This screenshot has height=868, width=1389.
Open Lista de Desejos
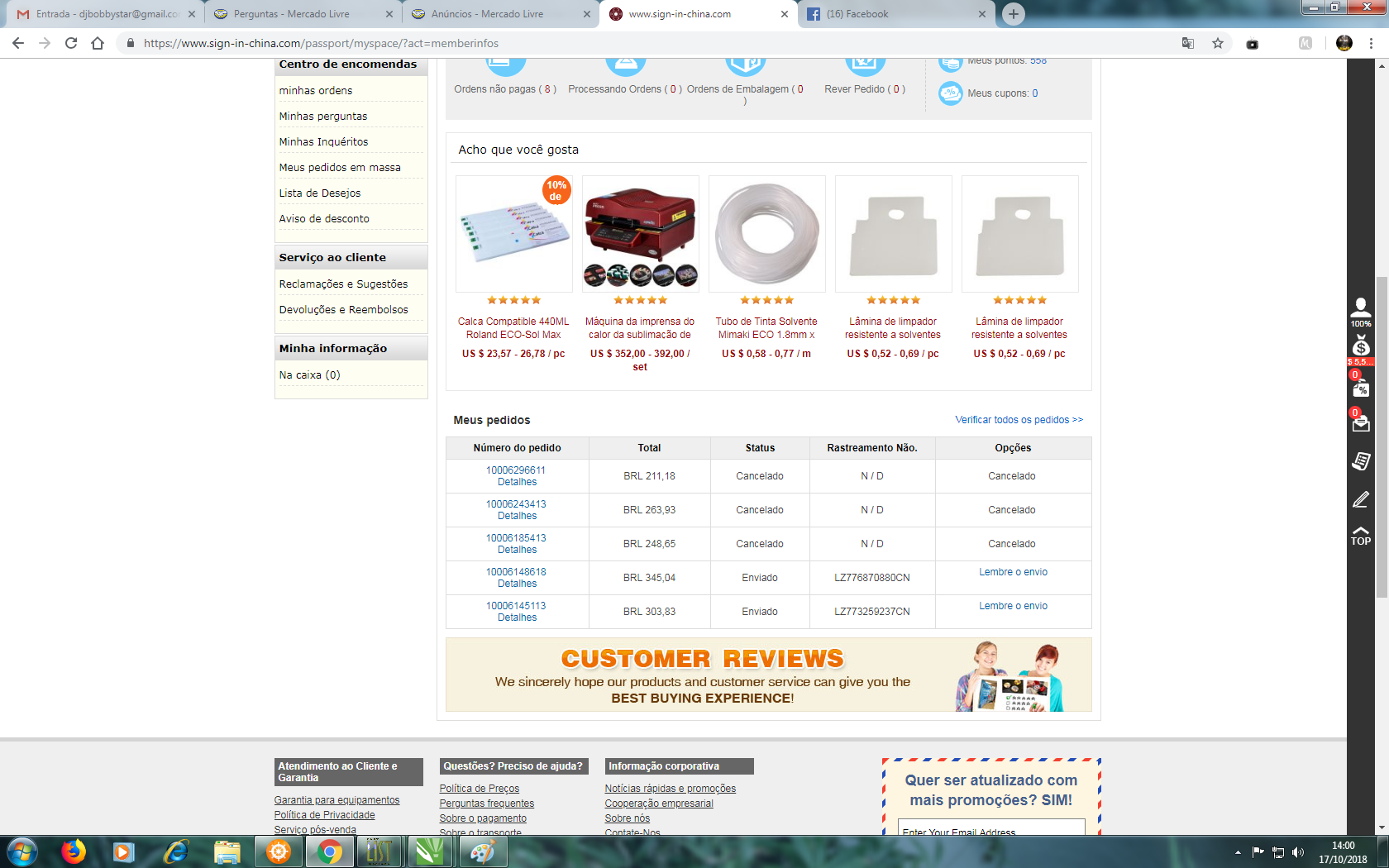coord(320,193)
